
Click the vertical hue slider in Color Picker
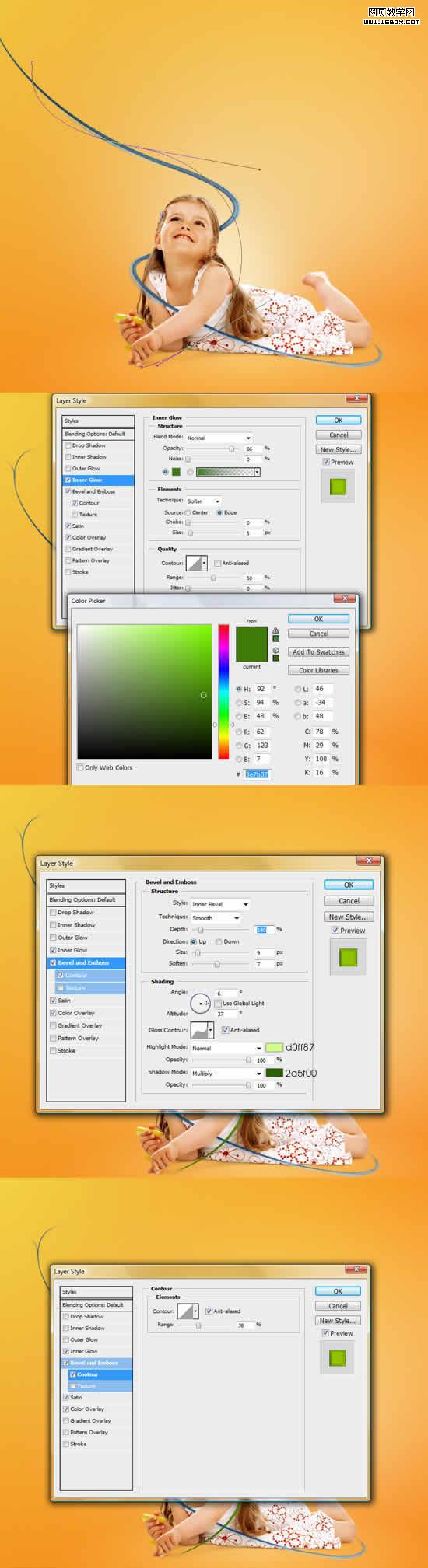[223, 691]
